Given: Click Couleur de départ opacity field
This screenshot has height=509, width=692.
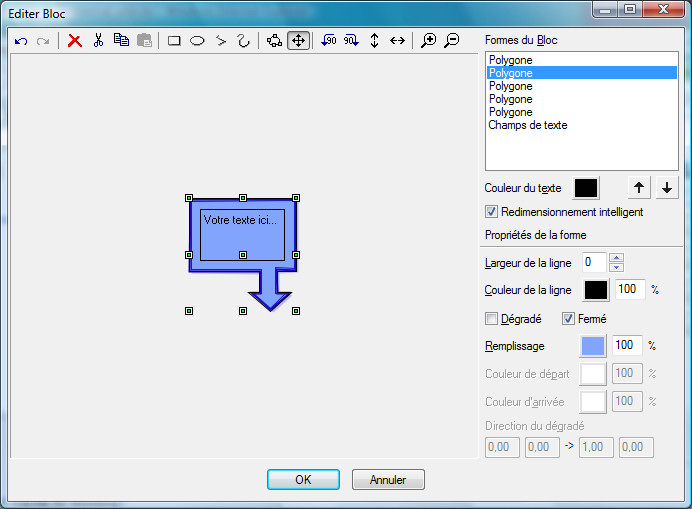Looking at the screenshot, I should [x=627, y=373].
